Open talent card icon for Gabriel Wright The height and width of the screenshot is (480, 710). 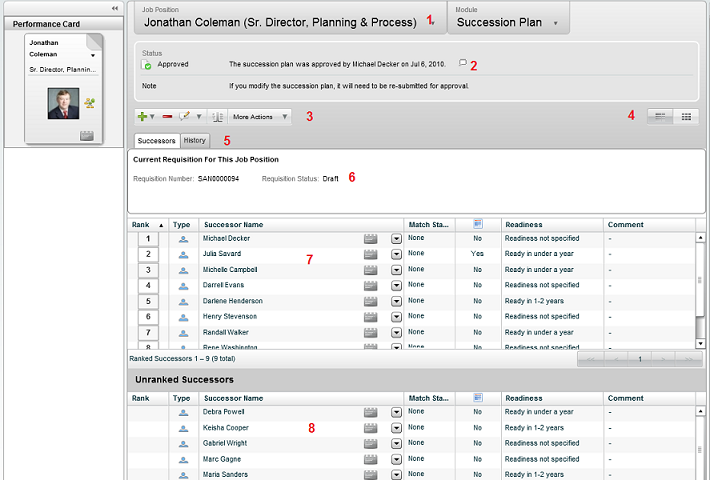[370, 444]
